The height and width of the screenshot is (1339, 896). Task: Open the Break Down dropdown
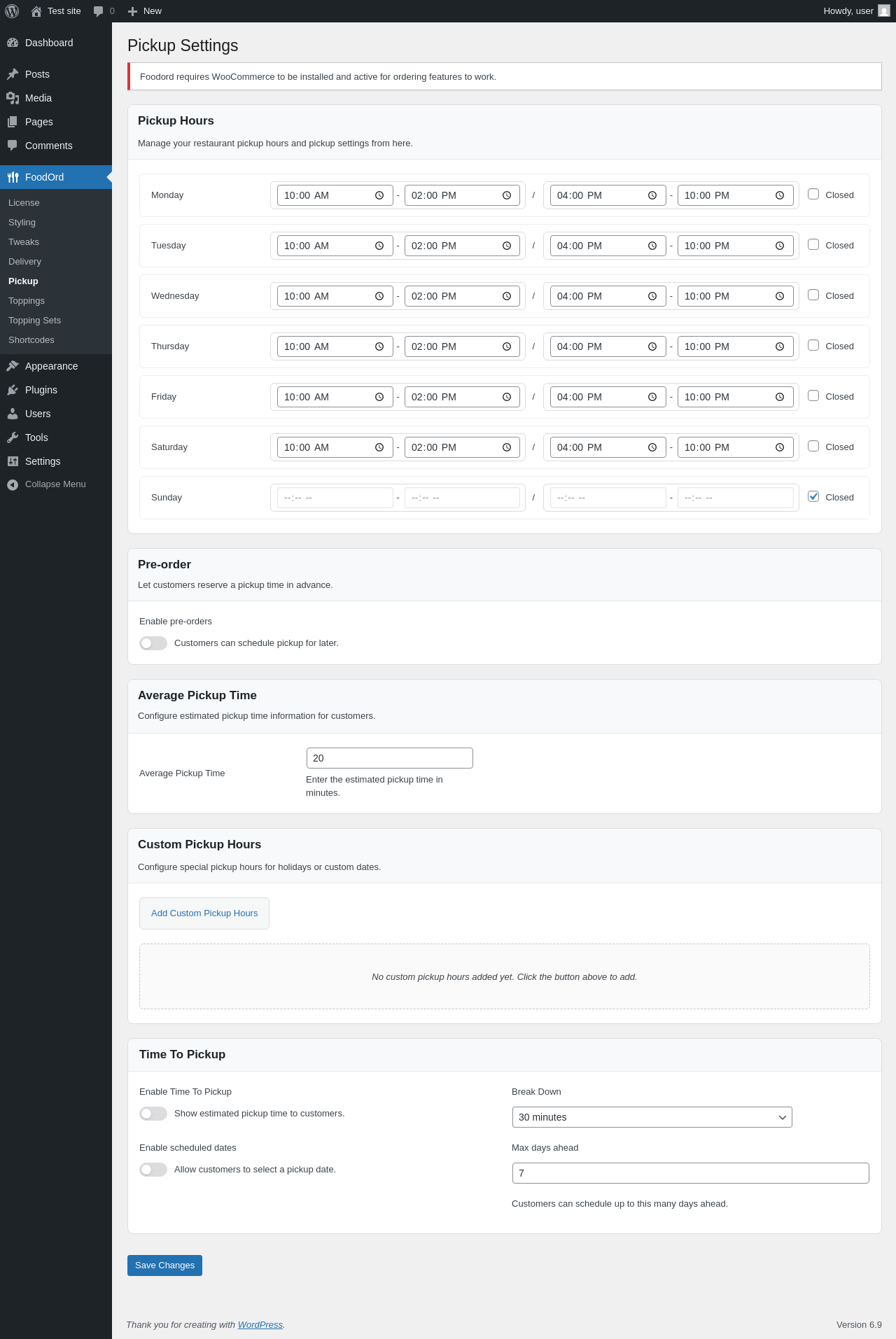(652, 1117)
